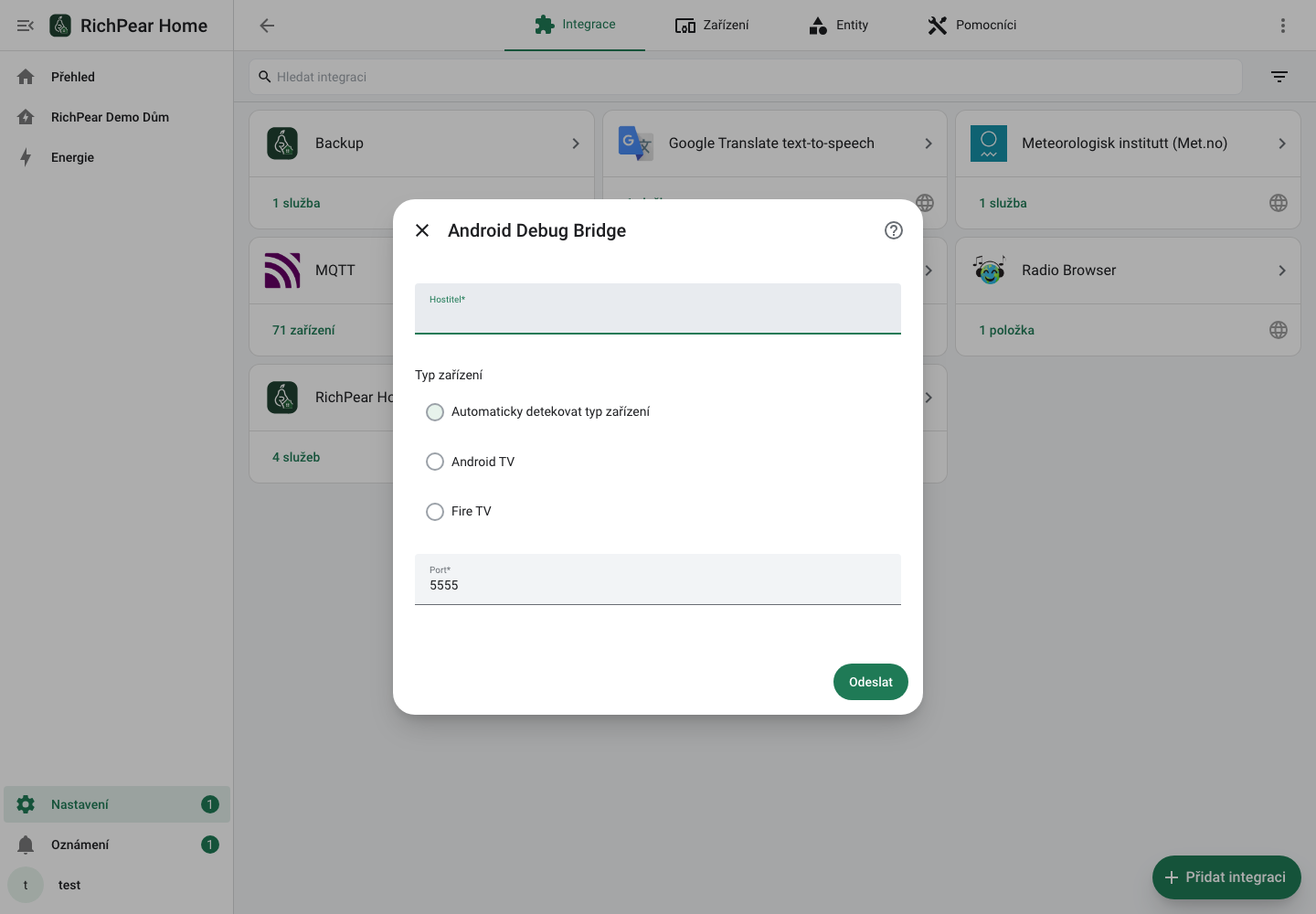Switch to the Integrace tab
Image resolution: width=1316 pixels, height=914 pixels.
click(x=575, y=25)
